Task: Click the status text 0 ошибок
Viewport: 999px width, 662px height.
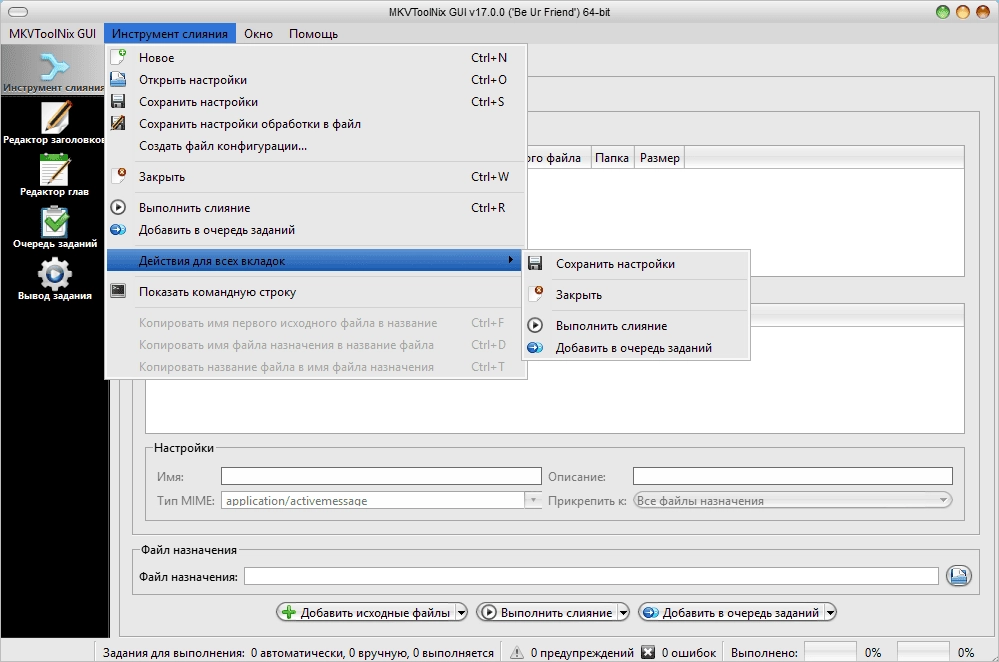Action: (689, 652)
